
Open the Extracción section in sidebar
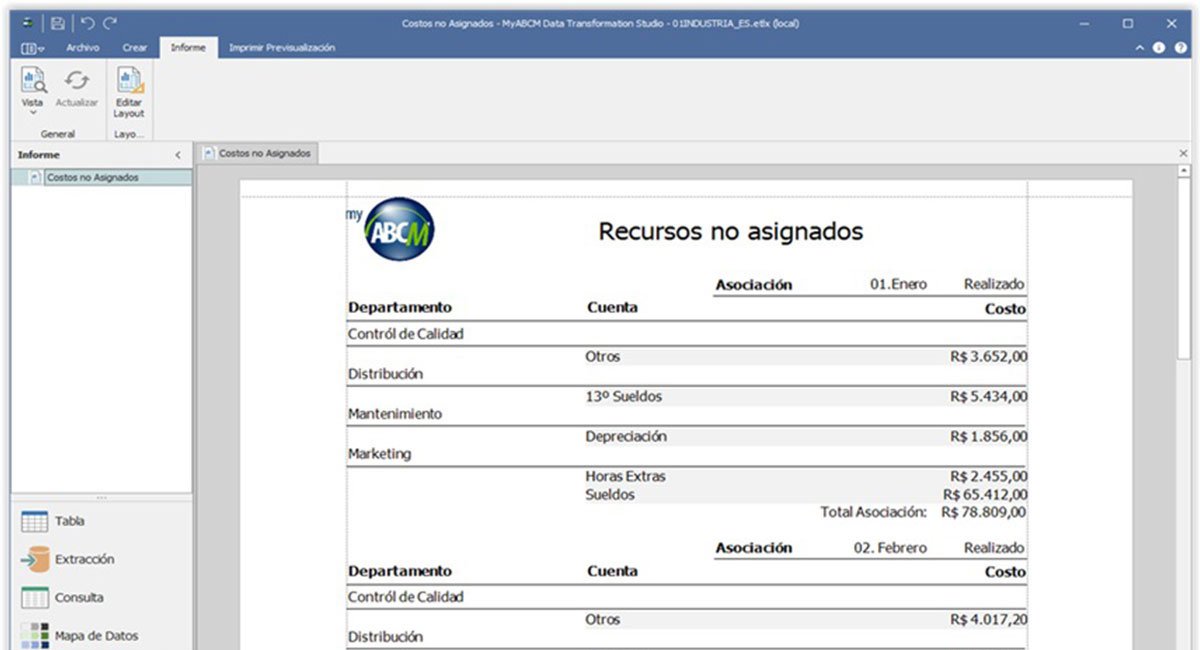coord(35,559)
